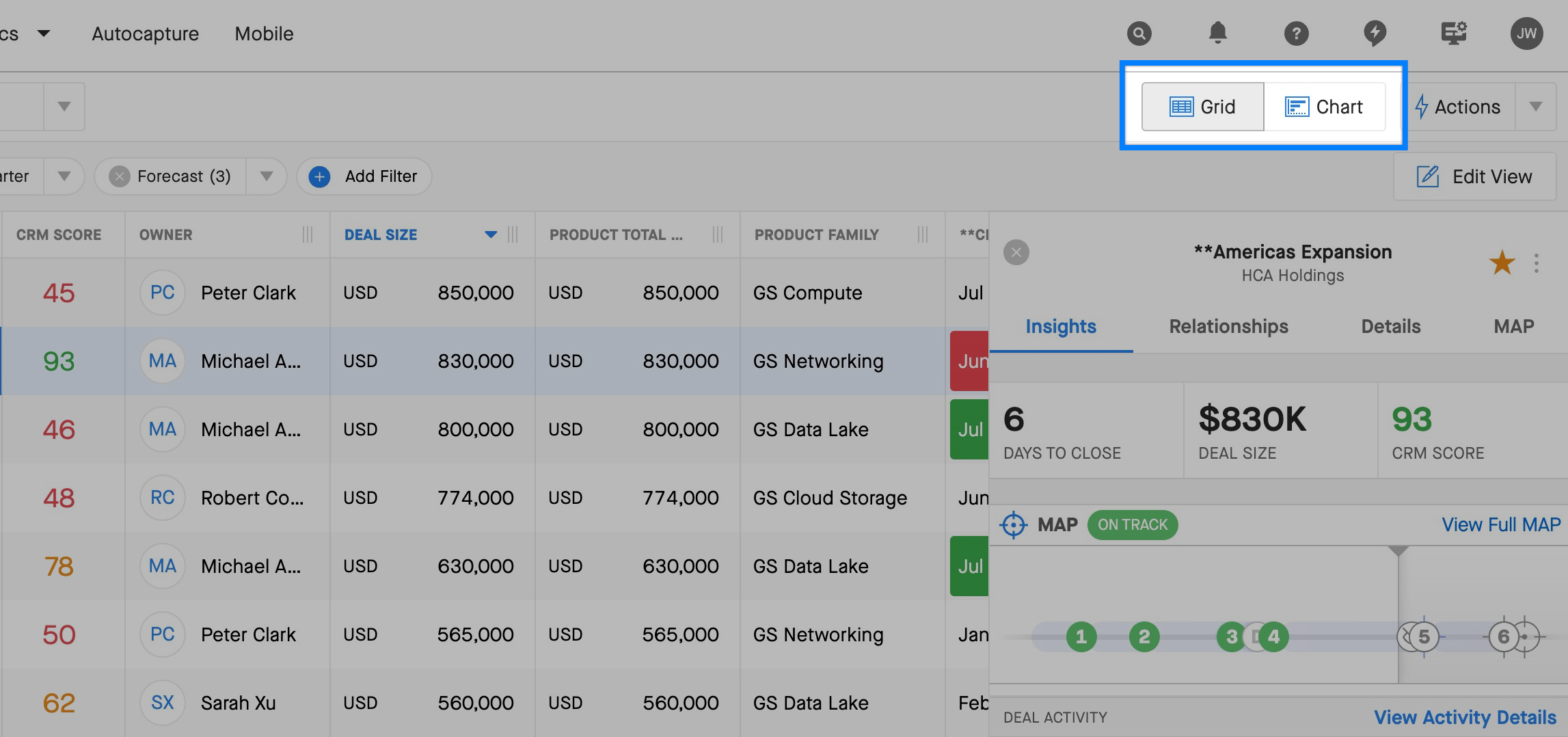Click the lightning bolt icon in top bar

pos(1375,33)
